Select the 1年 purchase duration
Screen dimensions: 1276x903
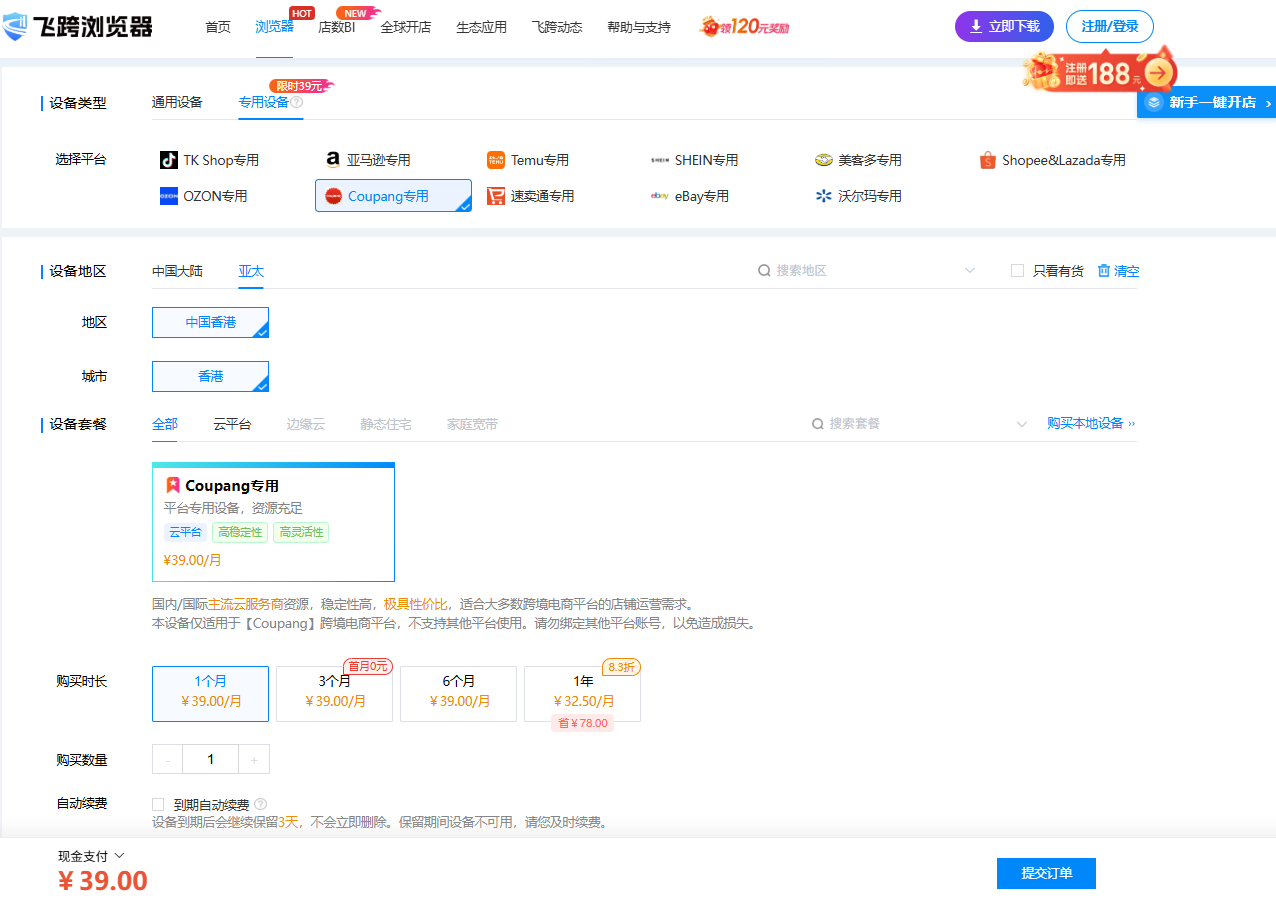point(582,694)
